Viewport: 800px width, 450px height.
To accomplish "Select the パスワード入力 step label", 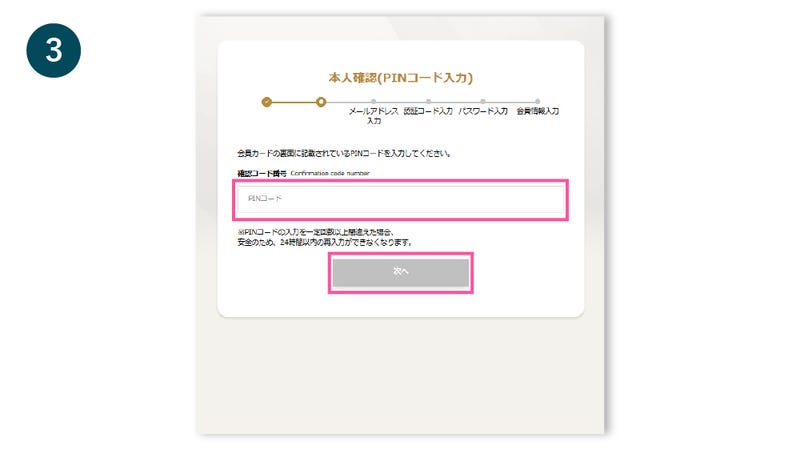I will click(x=483, y=111).
